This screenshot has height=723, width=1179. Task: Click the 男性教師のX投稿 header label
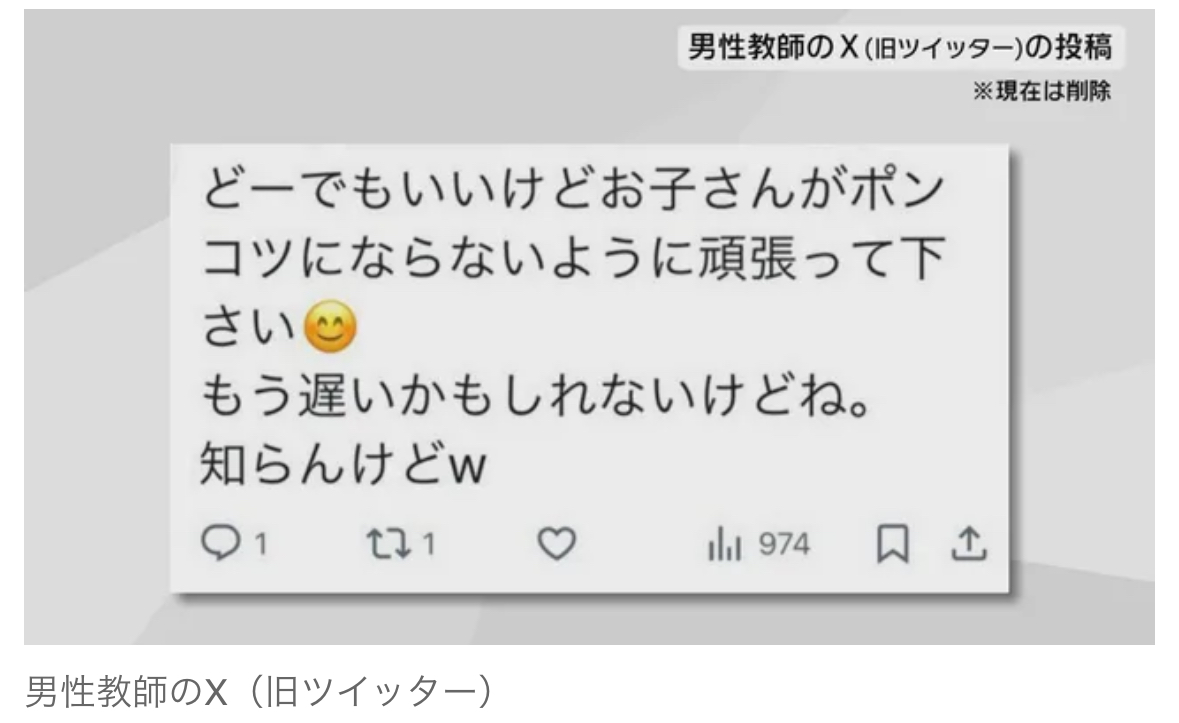[x=900, y=47]
